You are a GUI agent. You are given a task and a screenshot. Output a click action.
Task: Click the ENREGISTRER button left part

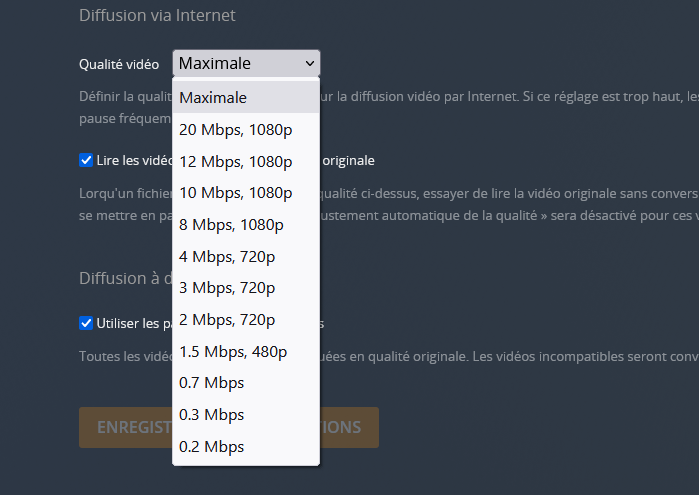(x=126, y=427)
